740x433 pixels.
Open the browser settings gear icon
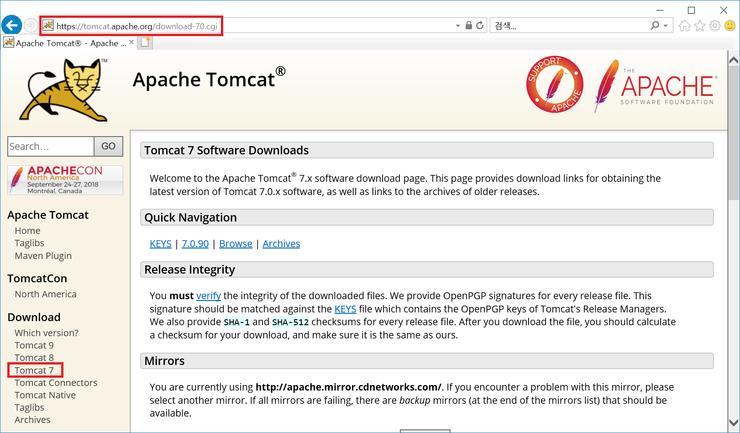(x=715, y=25)
